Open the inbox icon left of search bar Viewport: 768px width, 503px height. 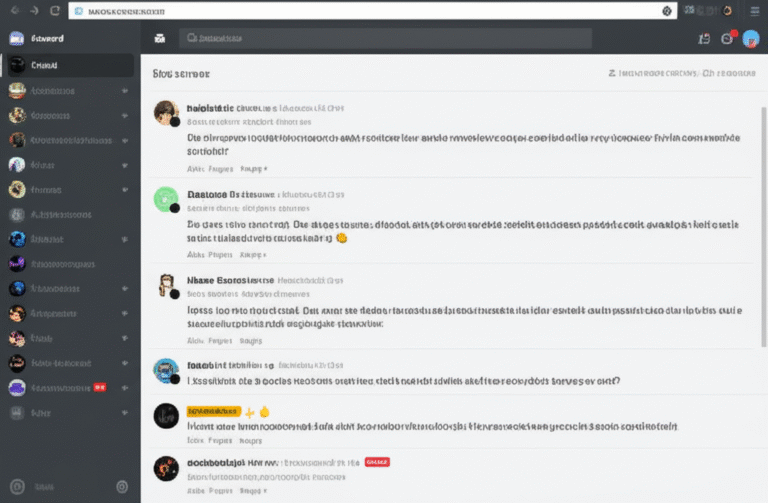pyautogui.click(x=160, y=39)
